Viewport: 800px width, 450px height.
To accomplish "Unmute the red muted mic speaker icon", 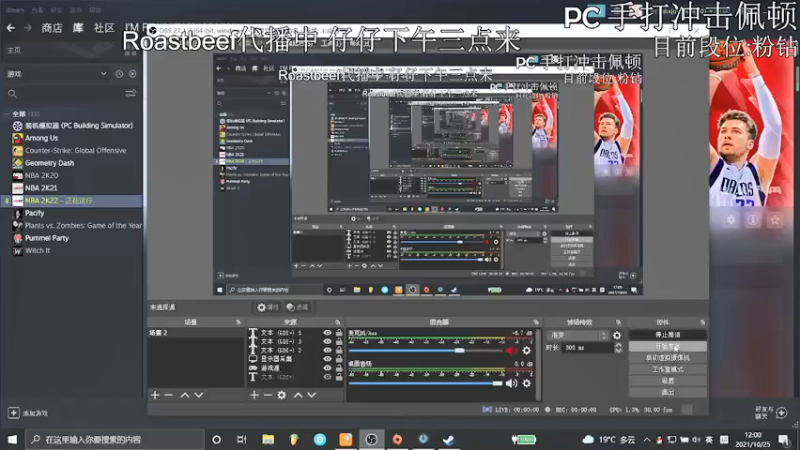I will click(511, 351).
